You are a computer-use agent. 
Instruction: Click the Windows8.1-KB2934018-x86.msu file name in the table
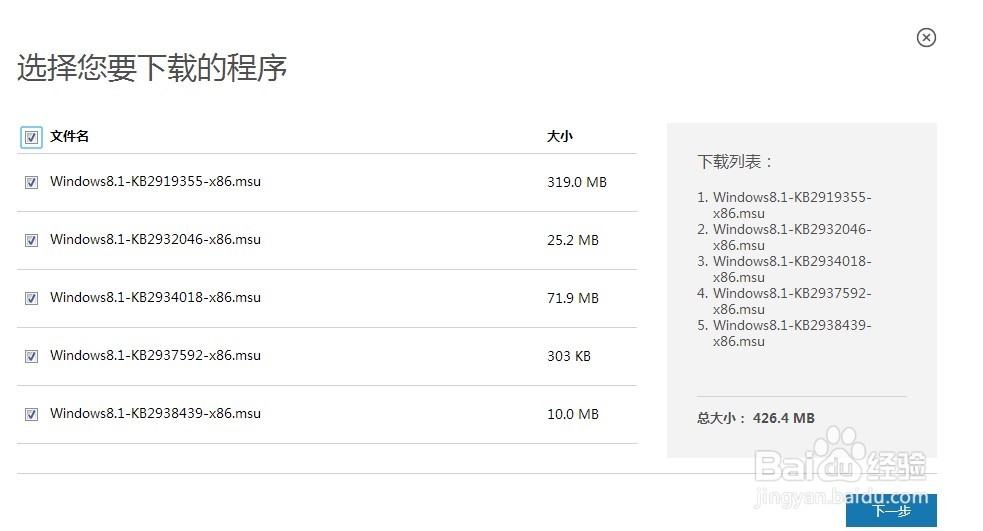[x=155, y=298]
